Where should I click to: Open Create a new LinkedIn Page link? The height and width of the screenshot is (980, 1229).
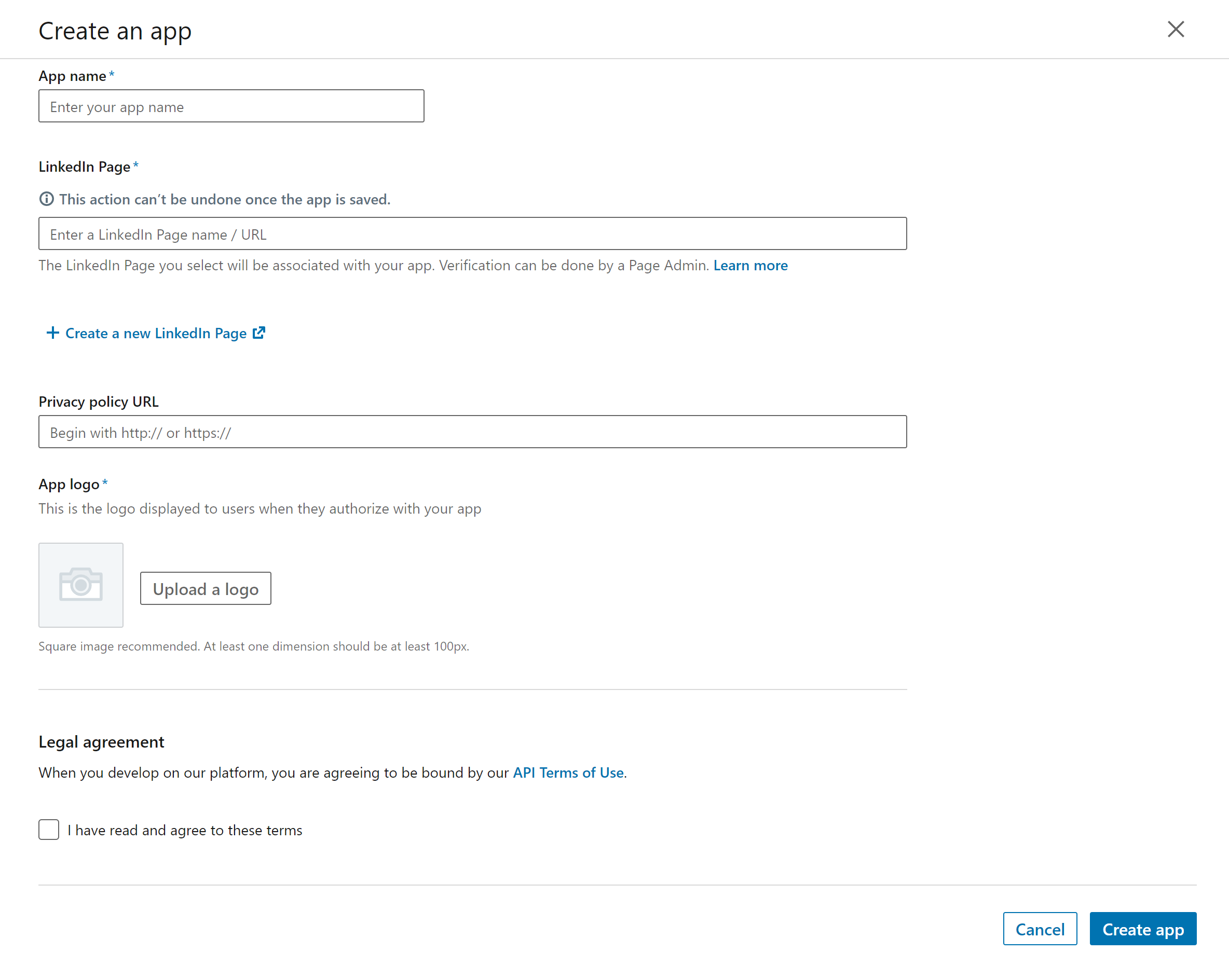point(156,333)
